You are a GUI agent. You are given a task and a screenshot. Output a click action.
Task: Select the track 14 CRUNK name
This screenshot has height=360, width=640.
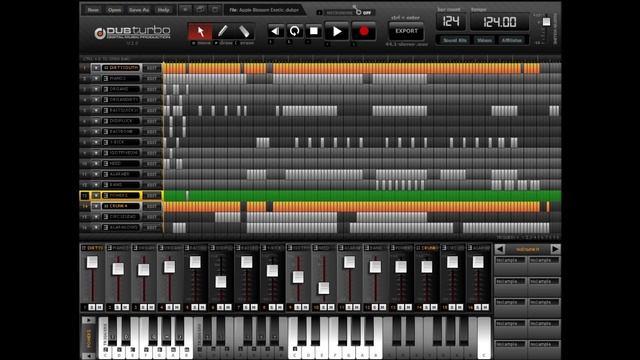coord(121,206)
